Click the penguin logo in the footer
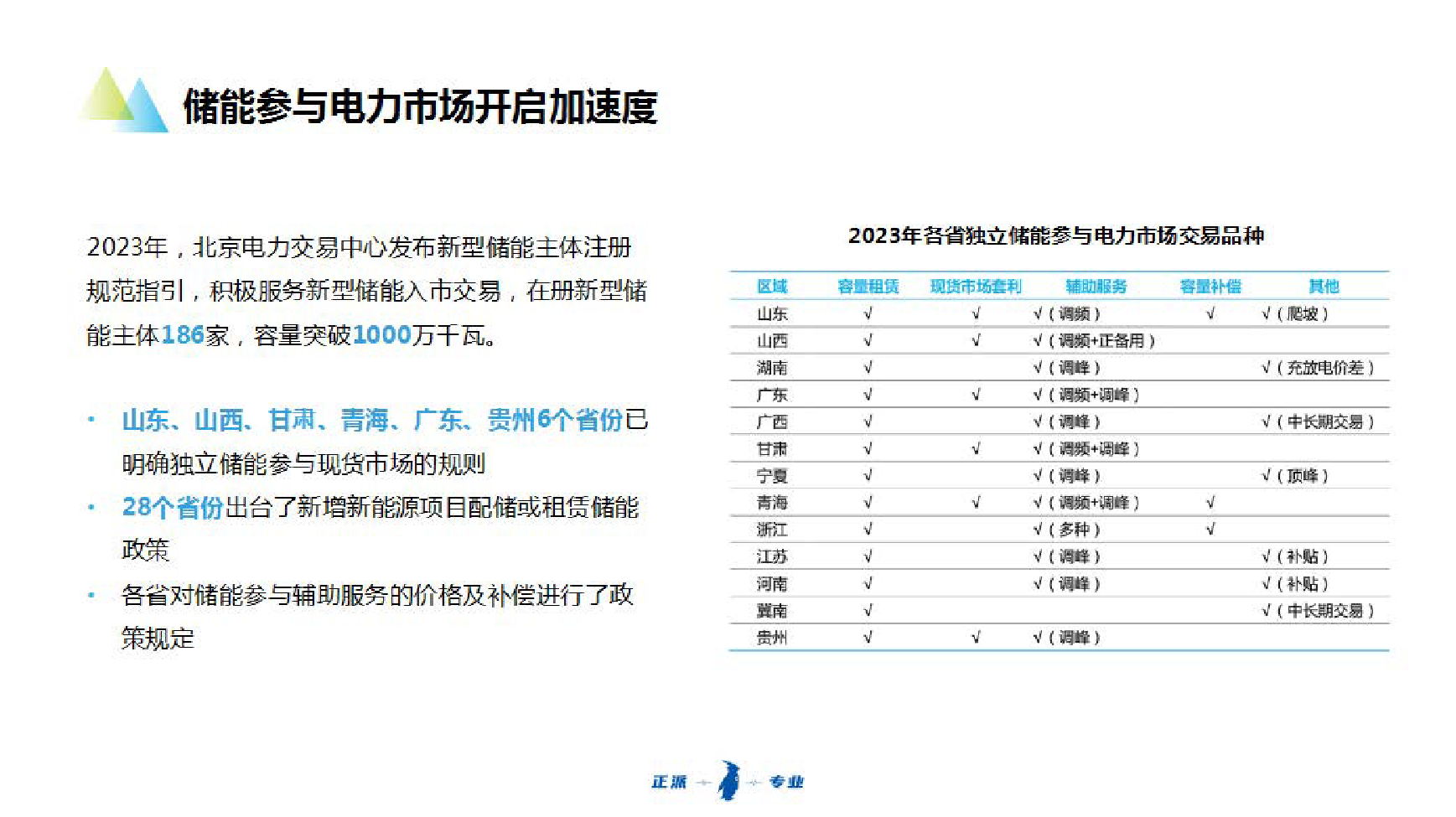The width and height of the screenshot is (1456, 817). [x=729, y=781]
